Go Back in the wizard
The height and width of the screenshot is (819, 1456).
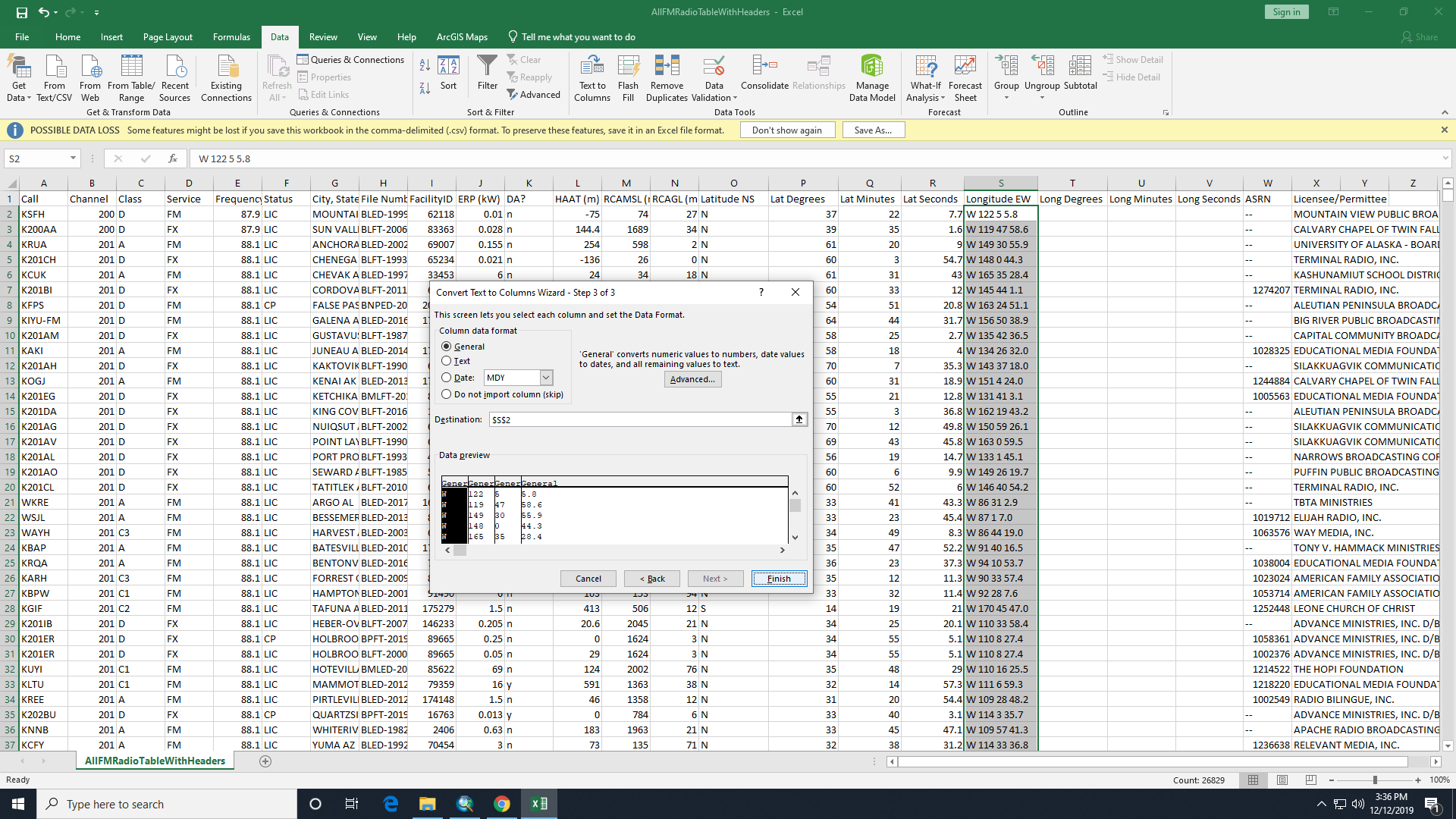tap(652, 579)
